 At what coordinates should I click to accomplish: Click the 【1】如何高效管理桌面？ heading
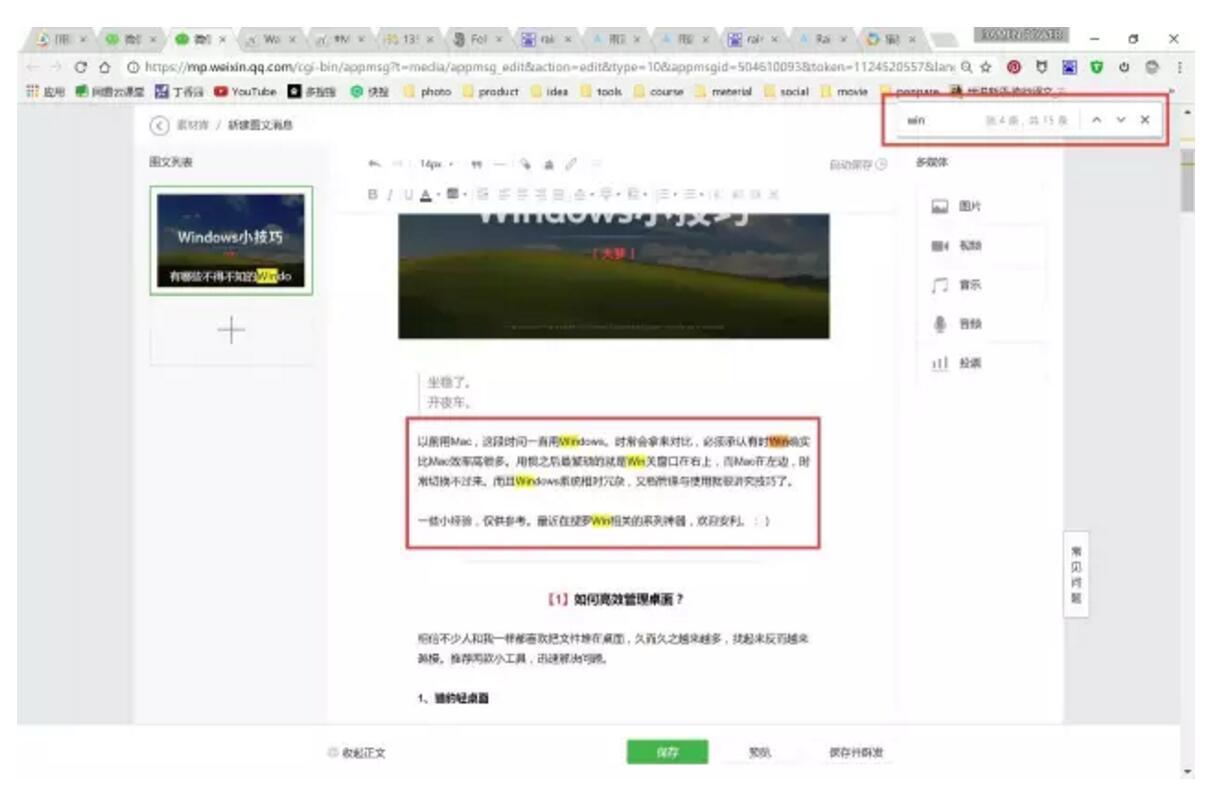pos(614,600)
